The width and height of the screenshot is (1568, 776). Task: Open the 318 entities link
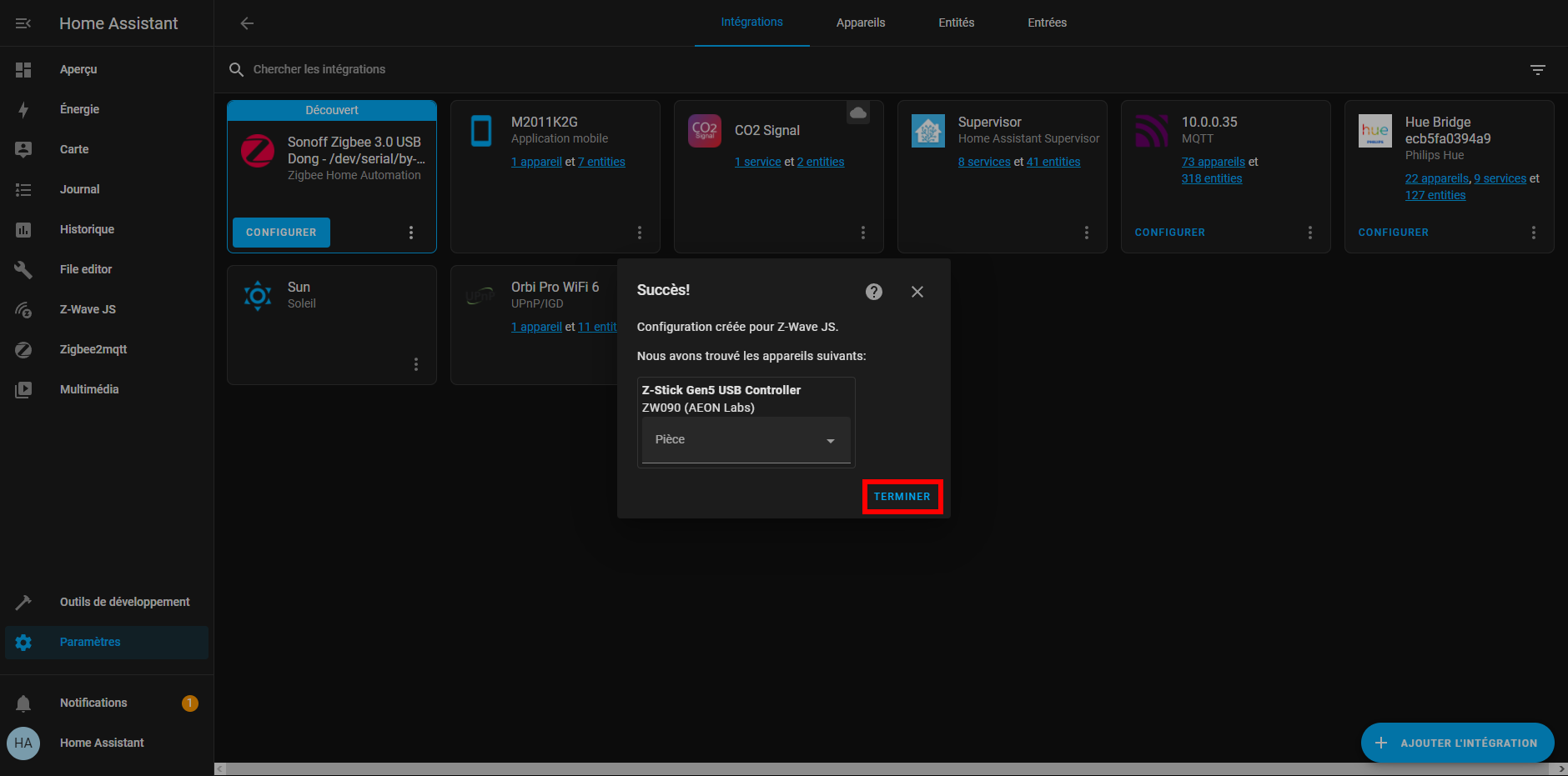1212,178
